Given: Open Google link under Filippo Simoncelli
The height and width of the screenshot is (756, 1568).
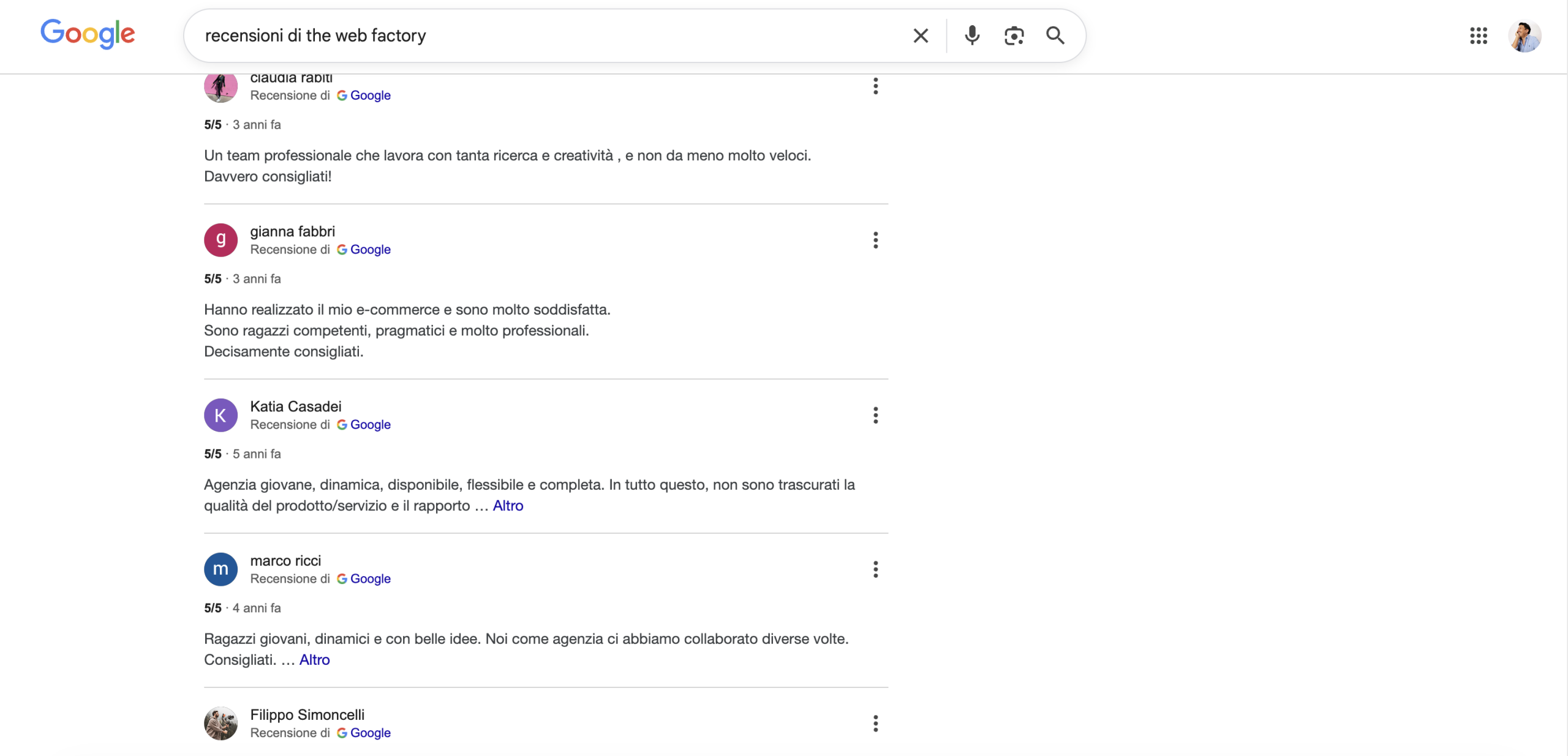Looking at the screenshot, I should click(x=370, y=733).
